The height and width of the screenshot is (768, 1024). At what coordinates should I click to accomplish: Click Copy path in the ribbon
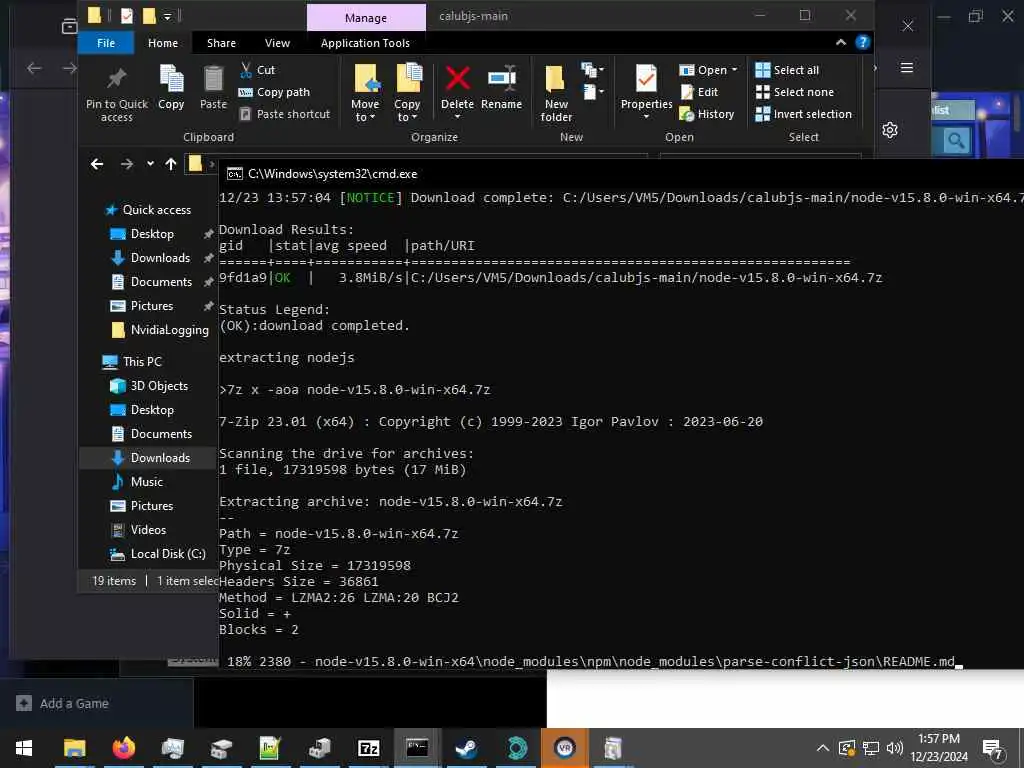click(274, 92)
